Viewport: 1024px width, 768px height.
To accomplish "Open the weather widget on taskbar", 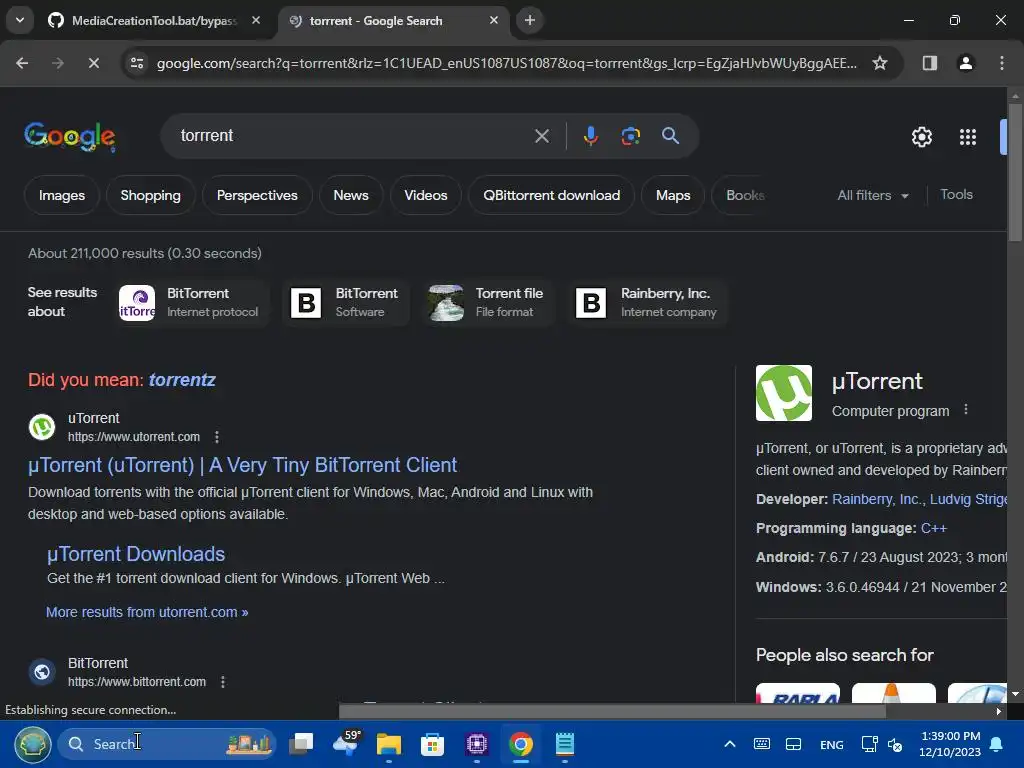I will point(346,744).
